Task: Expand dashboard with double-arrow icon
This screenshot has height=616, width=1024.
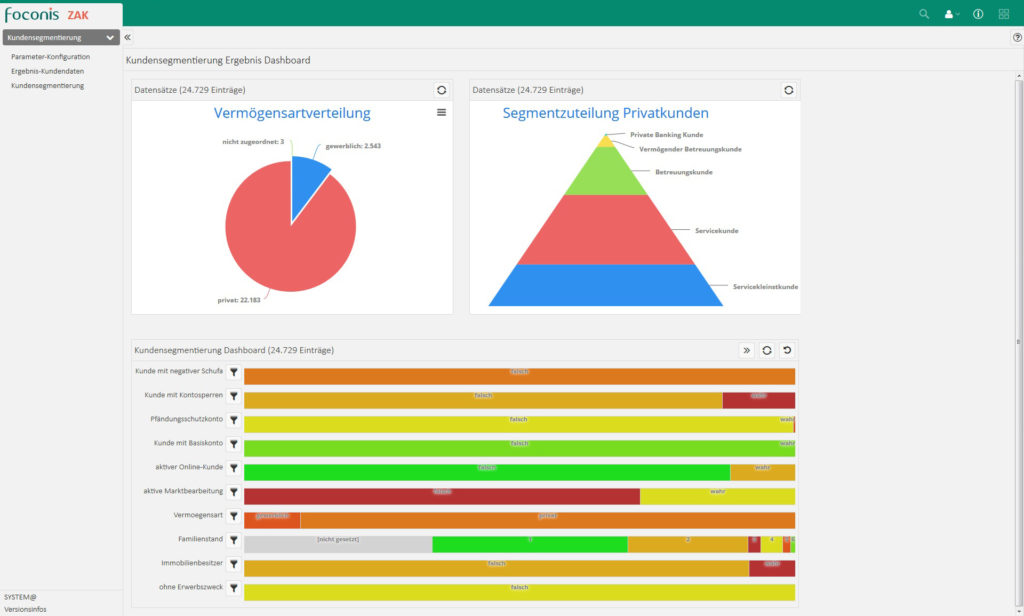Action: [746, 351]
